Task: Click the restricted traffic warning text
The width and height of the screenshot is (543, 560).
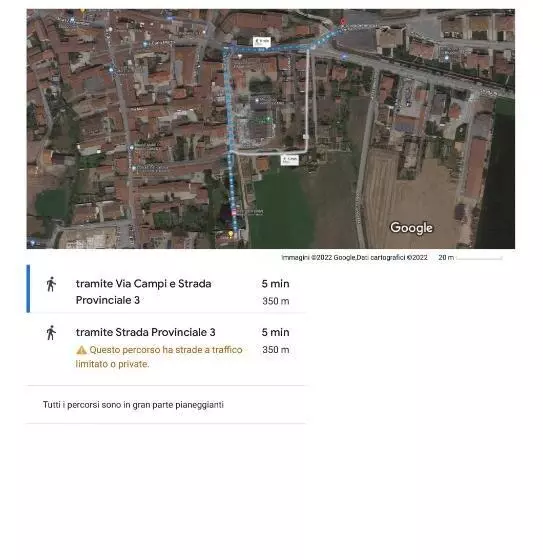Action: (x=159, y=357)
